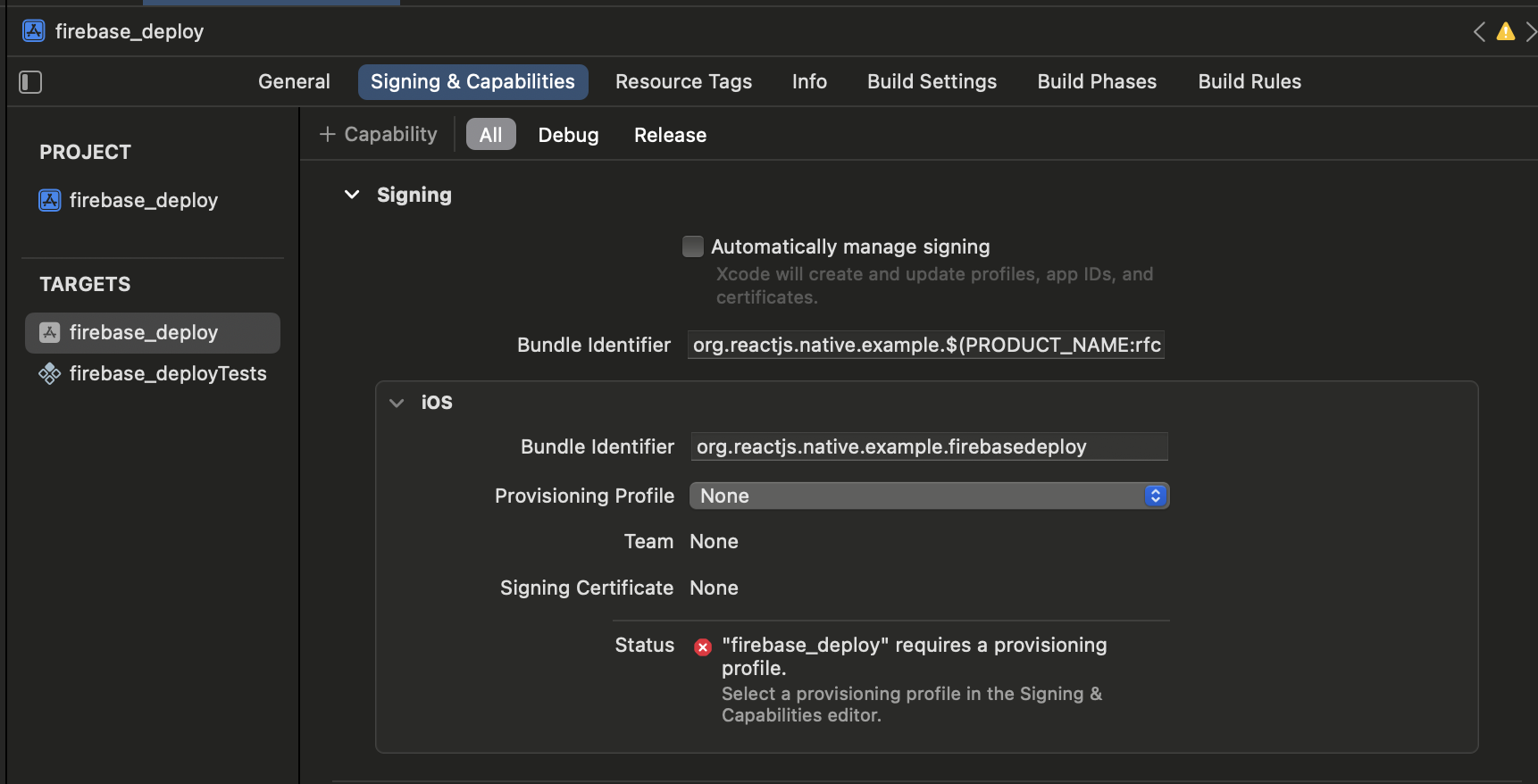Click the Select a provisioning profile hint text
This screenshot has height=784, width=1538.
point(912,705)
